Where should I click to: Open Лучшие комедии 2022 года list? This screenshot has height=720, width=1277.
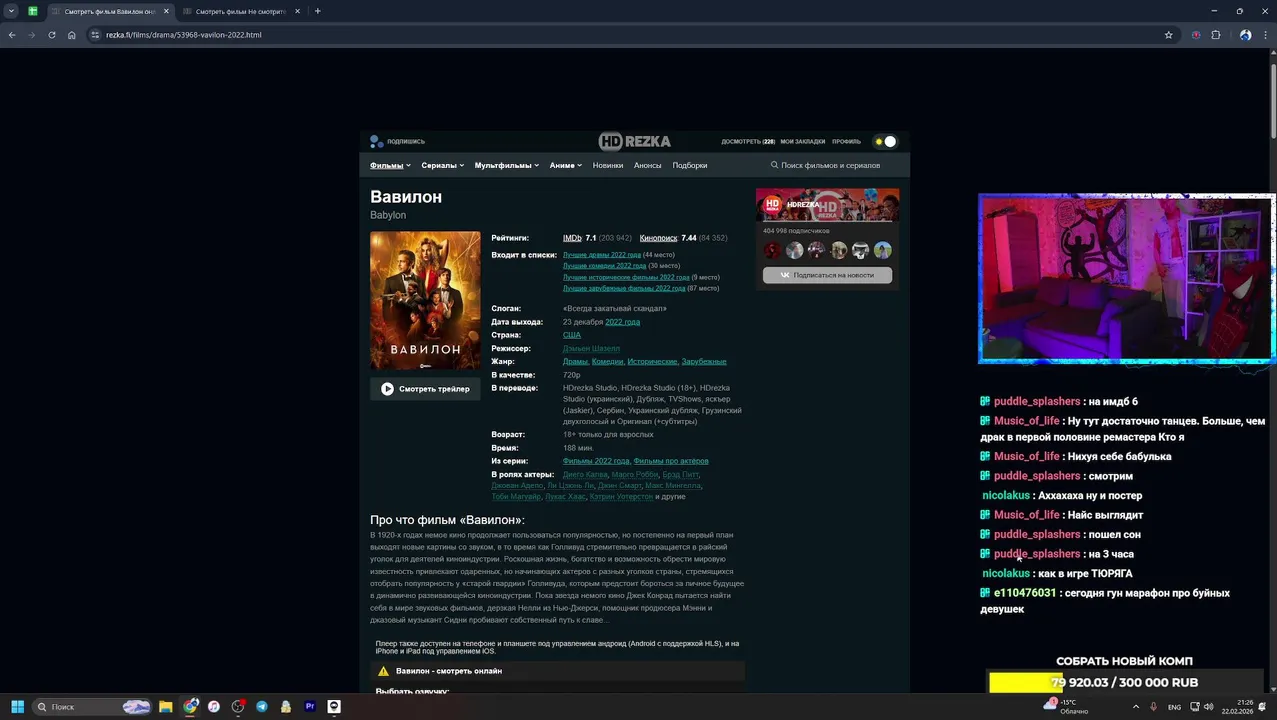point(604,266)
